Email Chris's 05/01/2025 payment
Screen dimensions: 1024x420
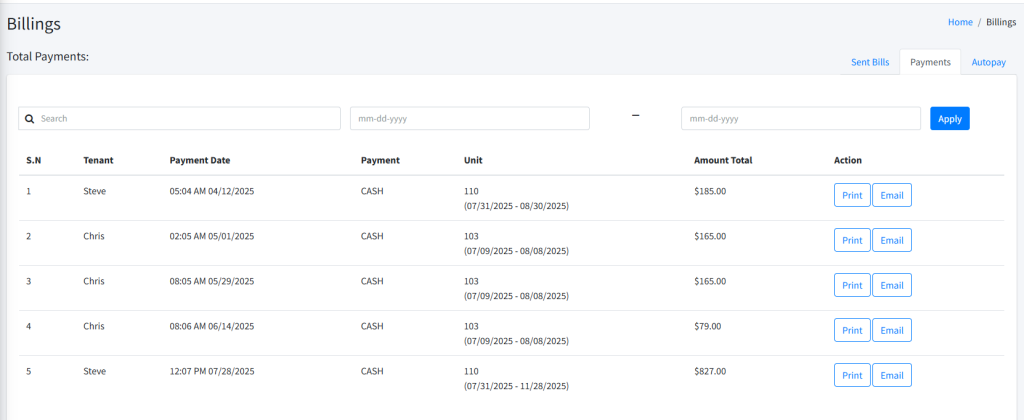point(891,240)
